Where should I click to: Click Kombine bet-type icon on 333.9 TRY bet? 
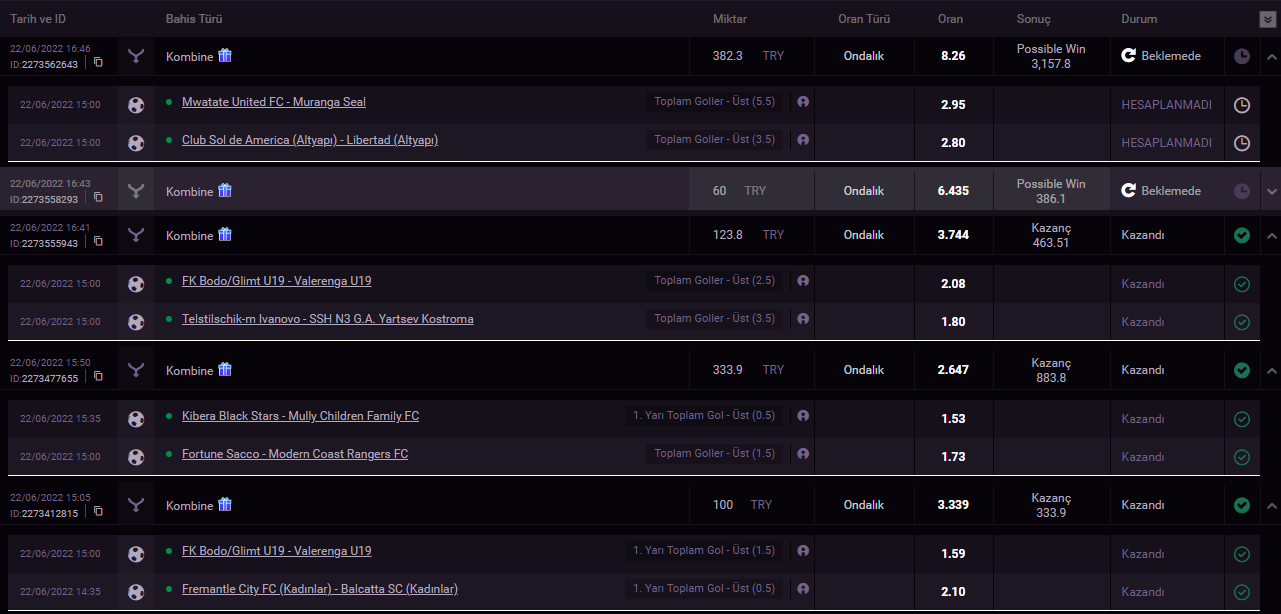pos(136,370)
